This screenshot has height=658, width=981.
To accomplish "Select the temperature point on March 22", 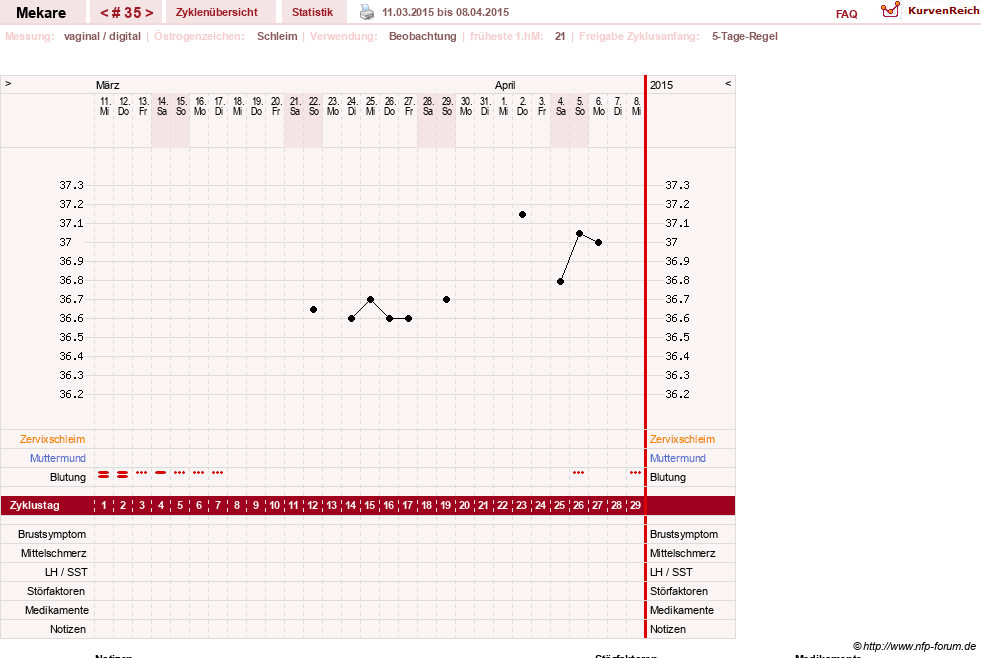I will 313,310.
